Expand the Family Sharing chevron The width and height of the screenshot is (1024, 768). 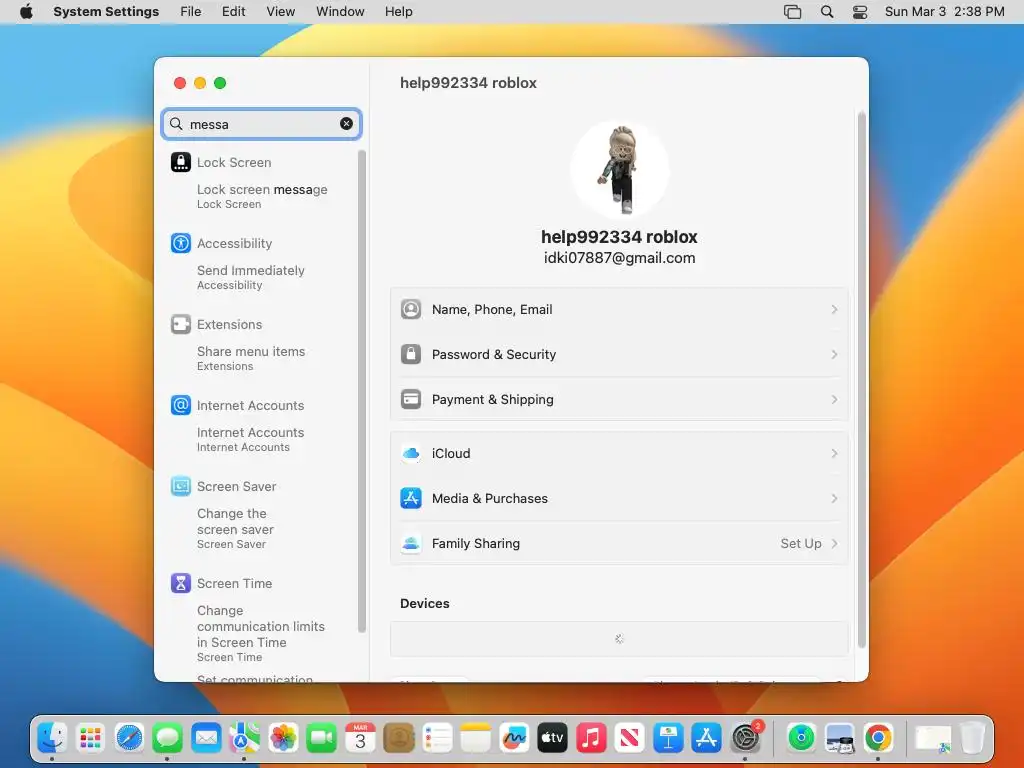[x=834, y=543]
